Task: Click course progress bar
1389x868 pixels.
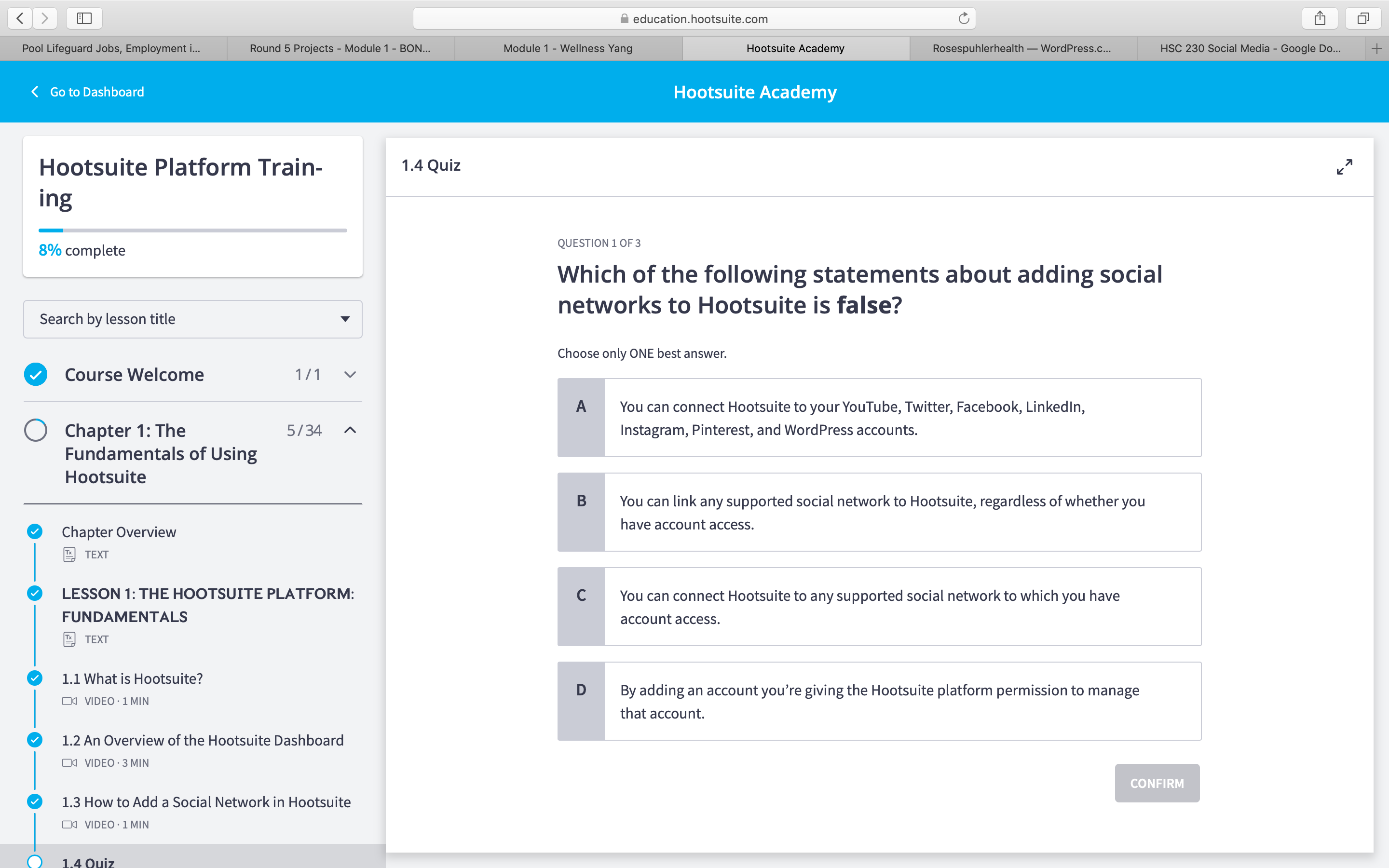Action: point(193,231)
